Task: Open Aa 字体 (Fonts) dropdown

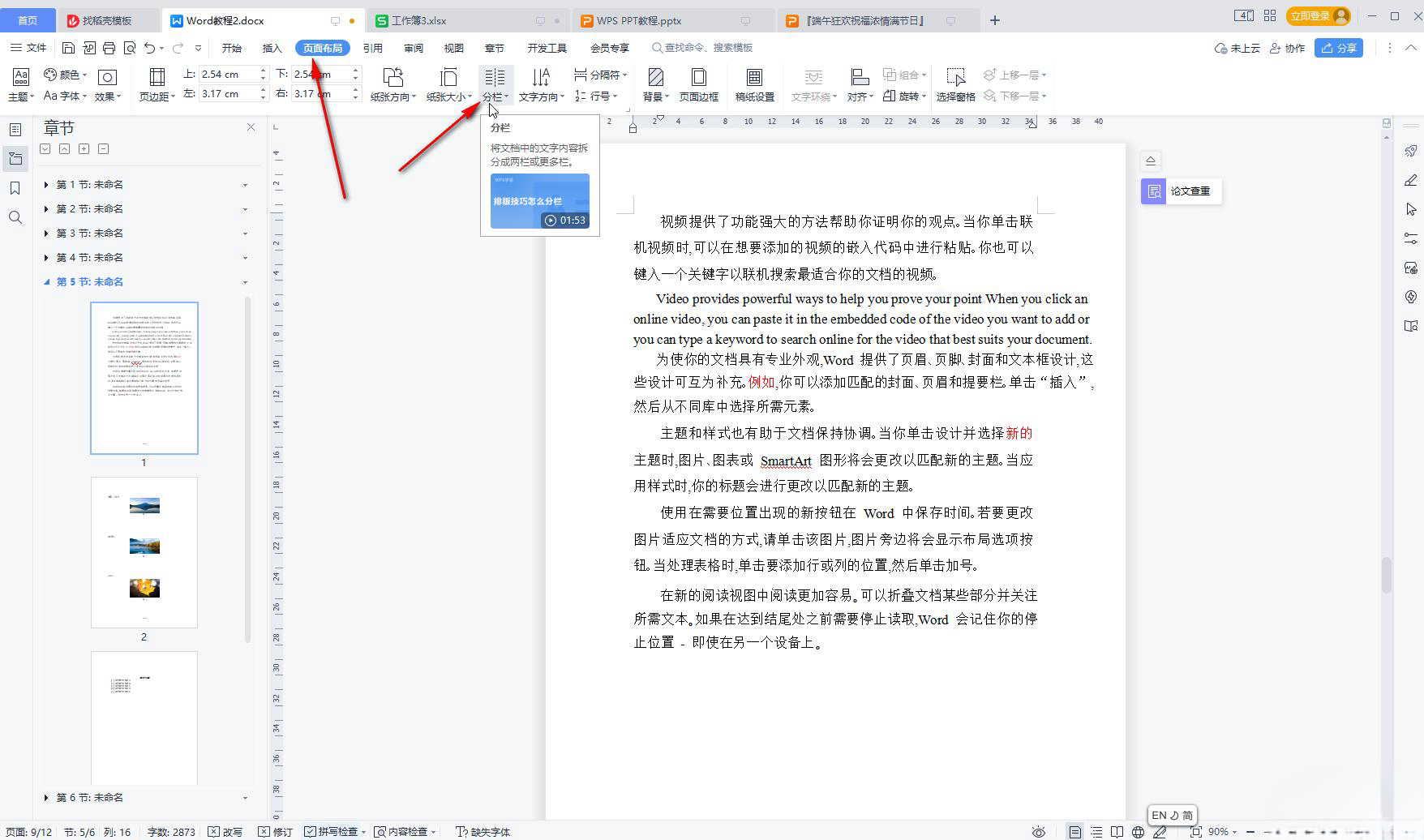Action: (x=65, y=96)
